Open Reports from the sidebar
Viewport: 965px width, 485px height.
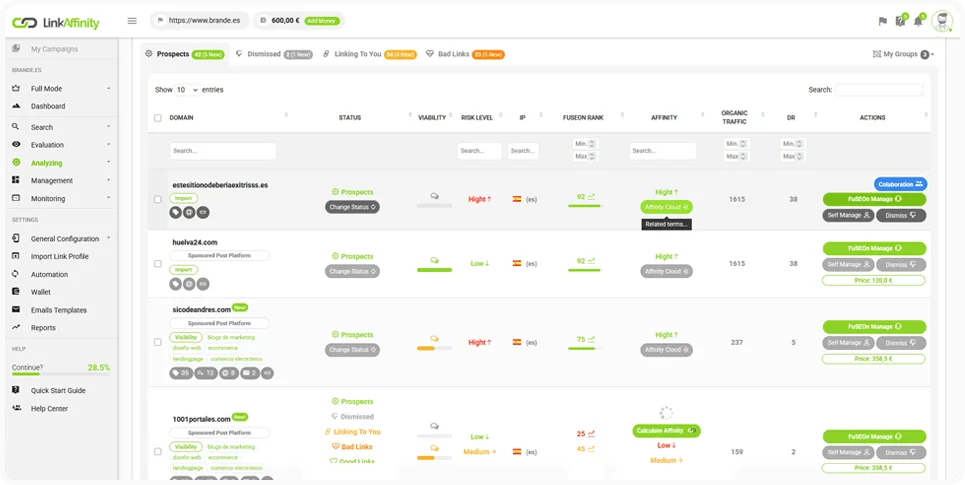click(43, 328)
